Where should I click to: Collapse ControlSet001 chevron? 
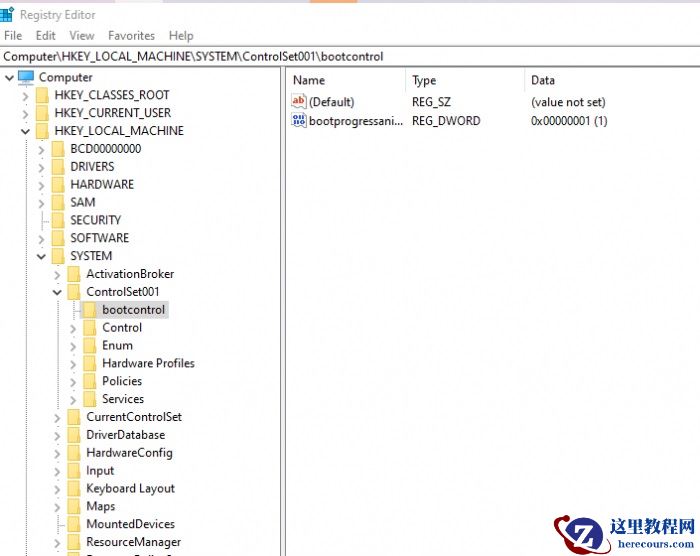(57, 293)
